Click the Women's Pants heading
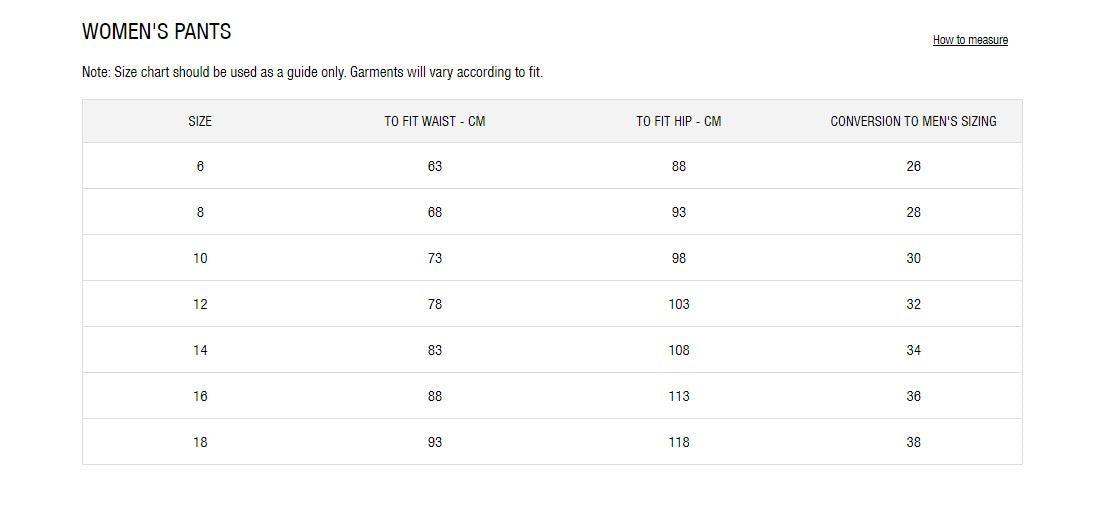The height and width of the screenshot is (518, 1108). pos(157,32)
